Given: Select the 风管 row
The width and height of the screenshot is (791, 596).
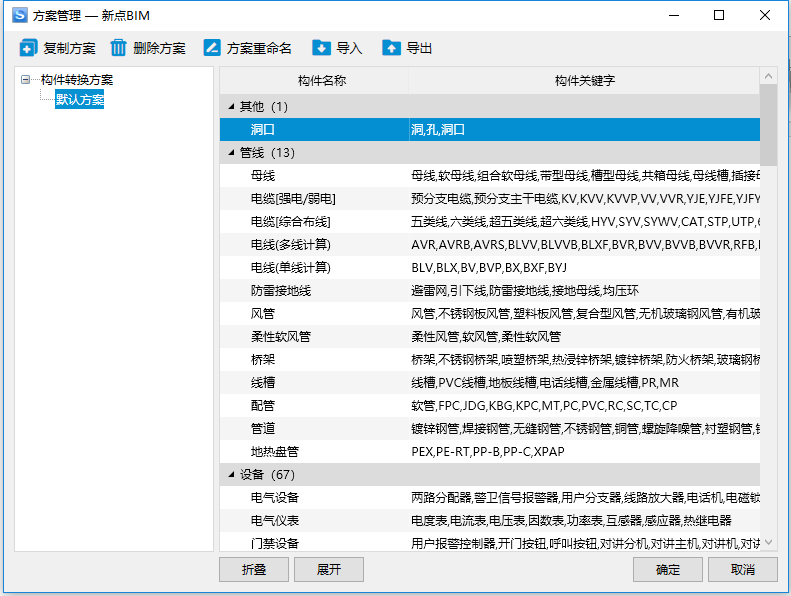Looking at the screenshot, I should 490,314.
